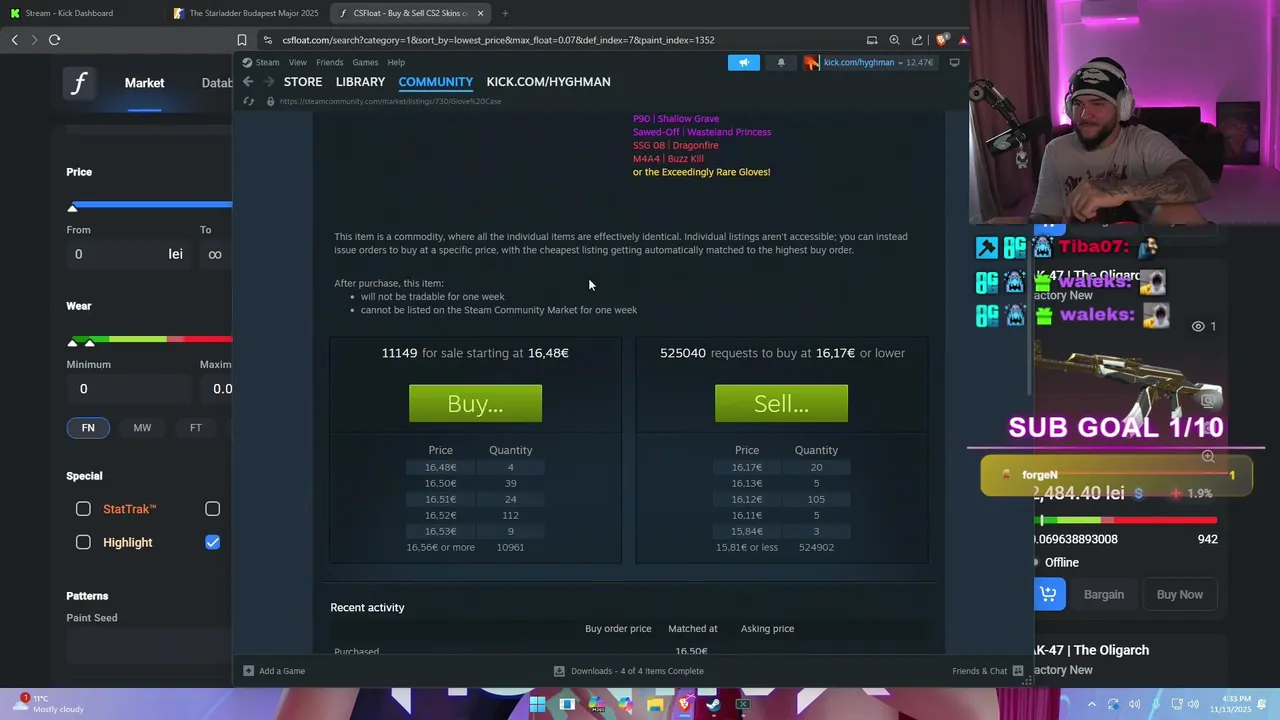Image resolution: width=1280 pixels, height=720 pixels.
Task: Open the weather widget Mostly cloudy
Action: click(x=50, y=703)
